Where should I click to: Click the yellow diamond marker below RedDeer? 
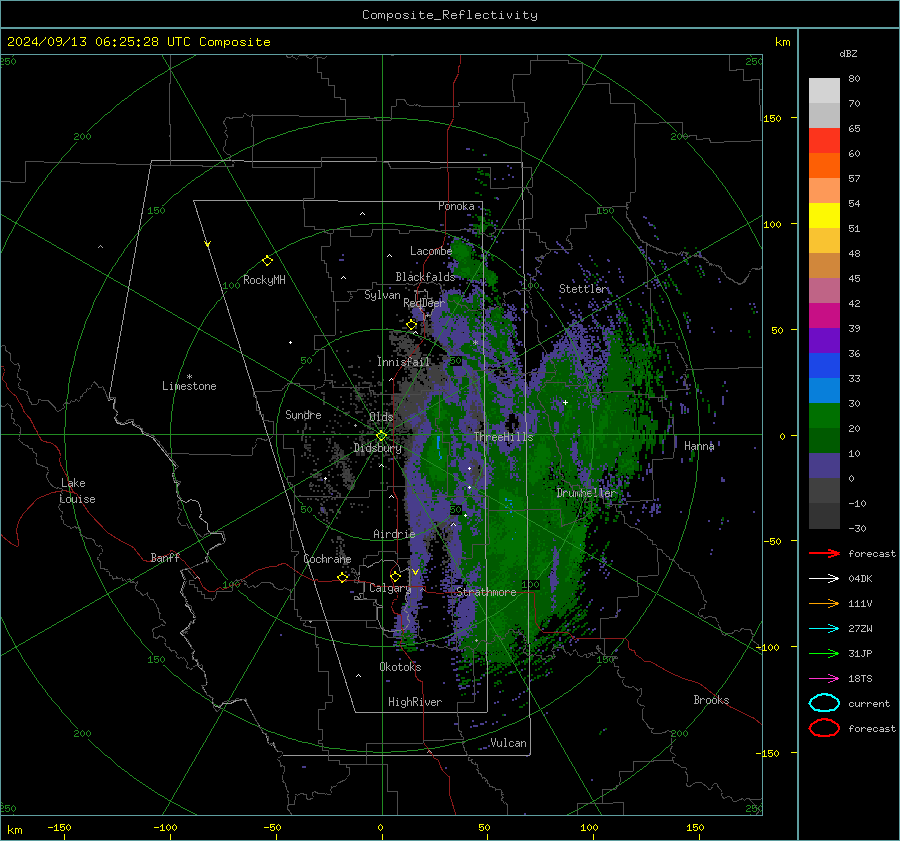tap(412, 325)
